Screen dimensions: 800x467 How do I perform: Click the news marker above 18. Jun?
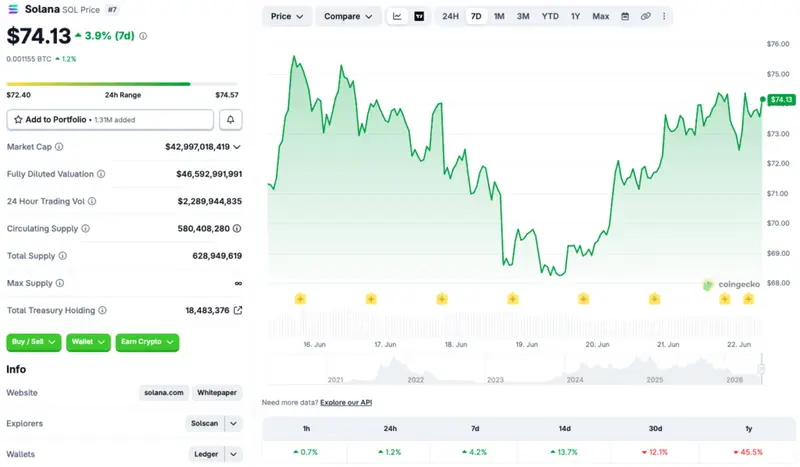coord(442,299)
